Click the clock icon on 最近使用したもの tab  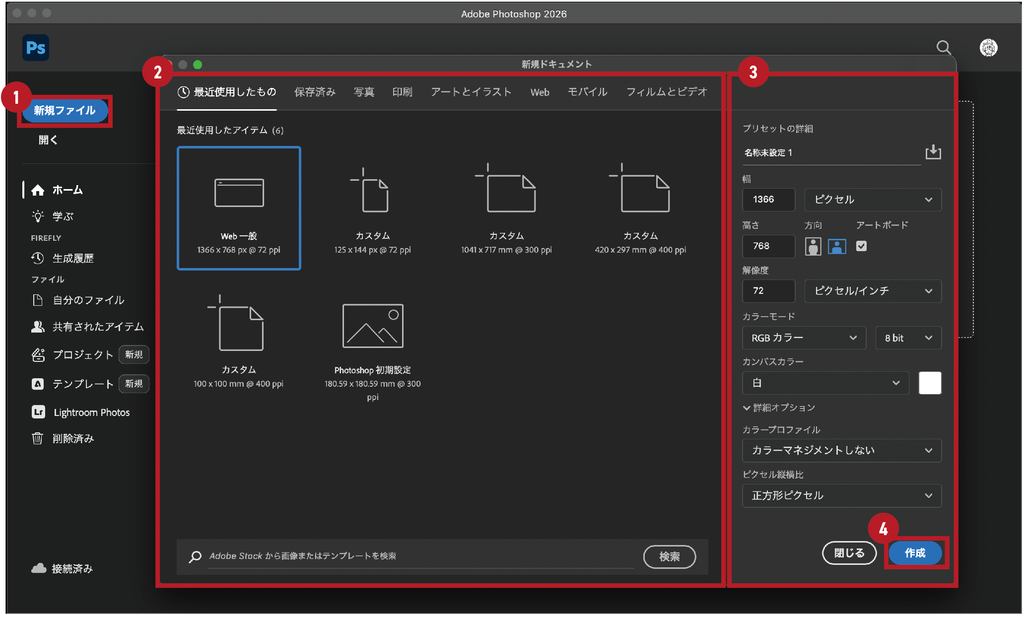pyautogui.click(x=184, y=92)
